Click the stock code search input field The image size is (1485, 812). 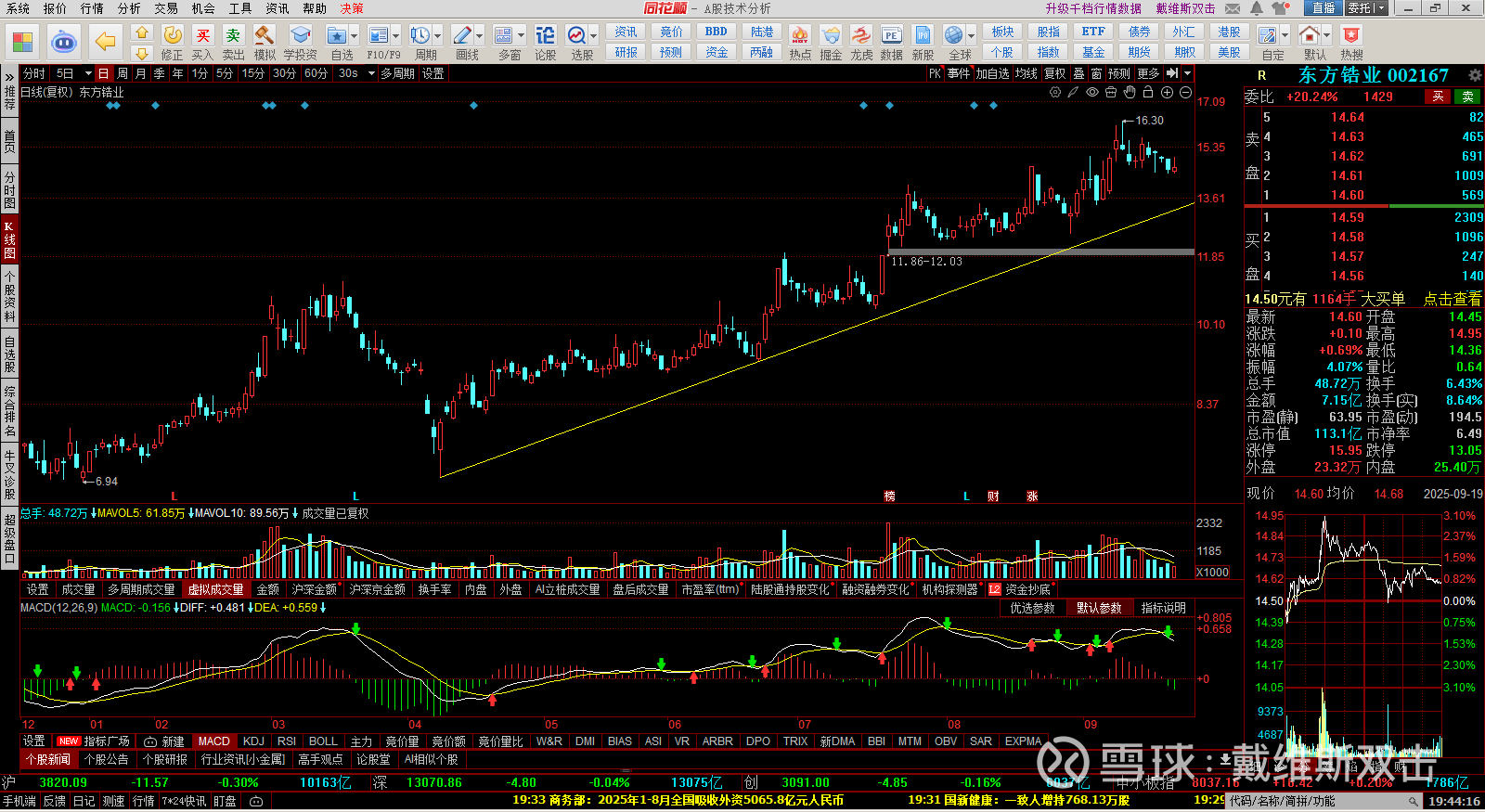click(x=1316, y=801)
